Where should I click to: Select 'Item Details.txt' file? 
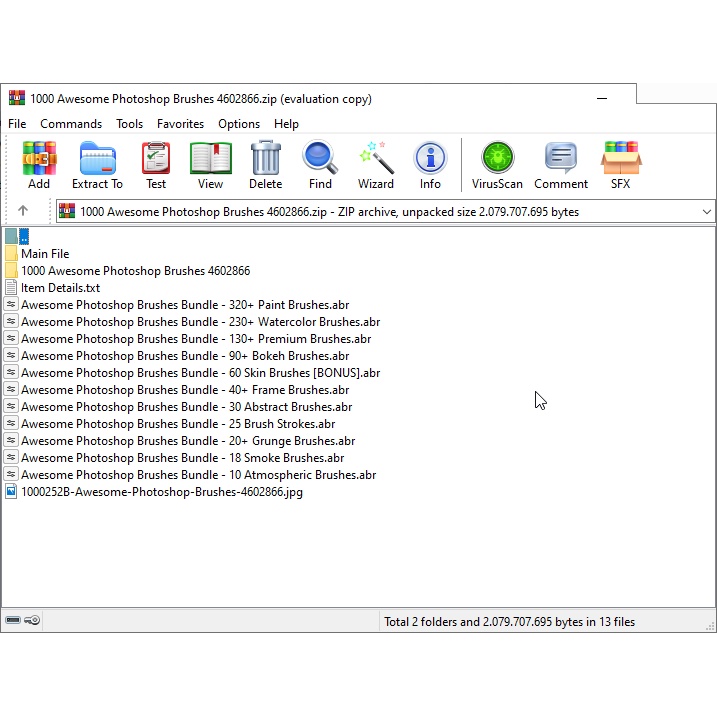(60, 288)
